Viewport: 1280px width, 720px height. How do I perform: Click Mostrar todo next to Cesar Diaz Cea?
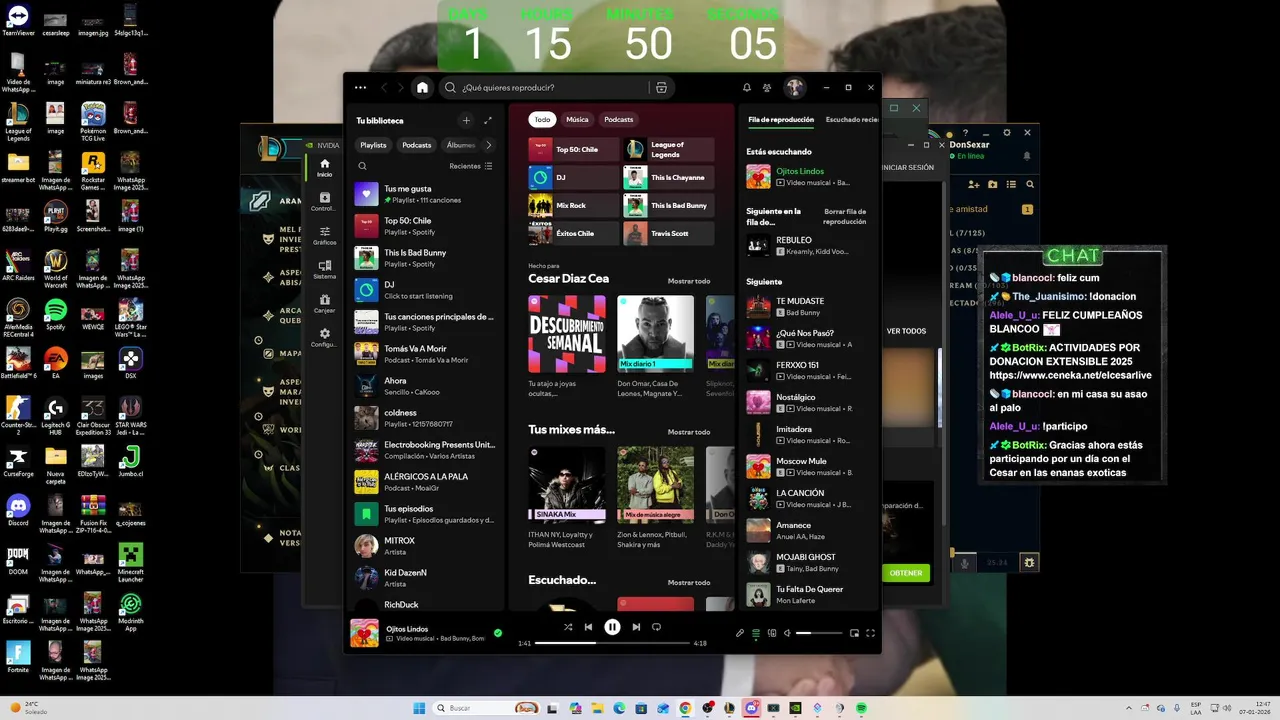[689, 281]
